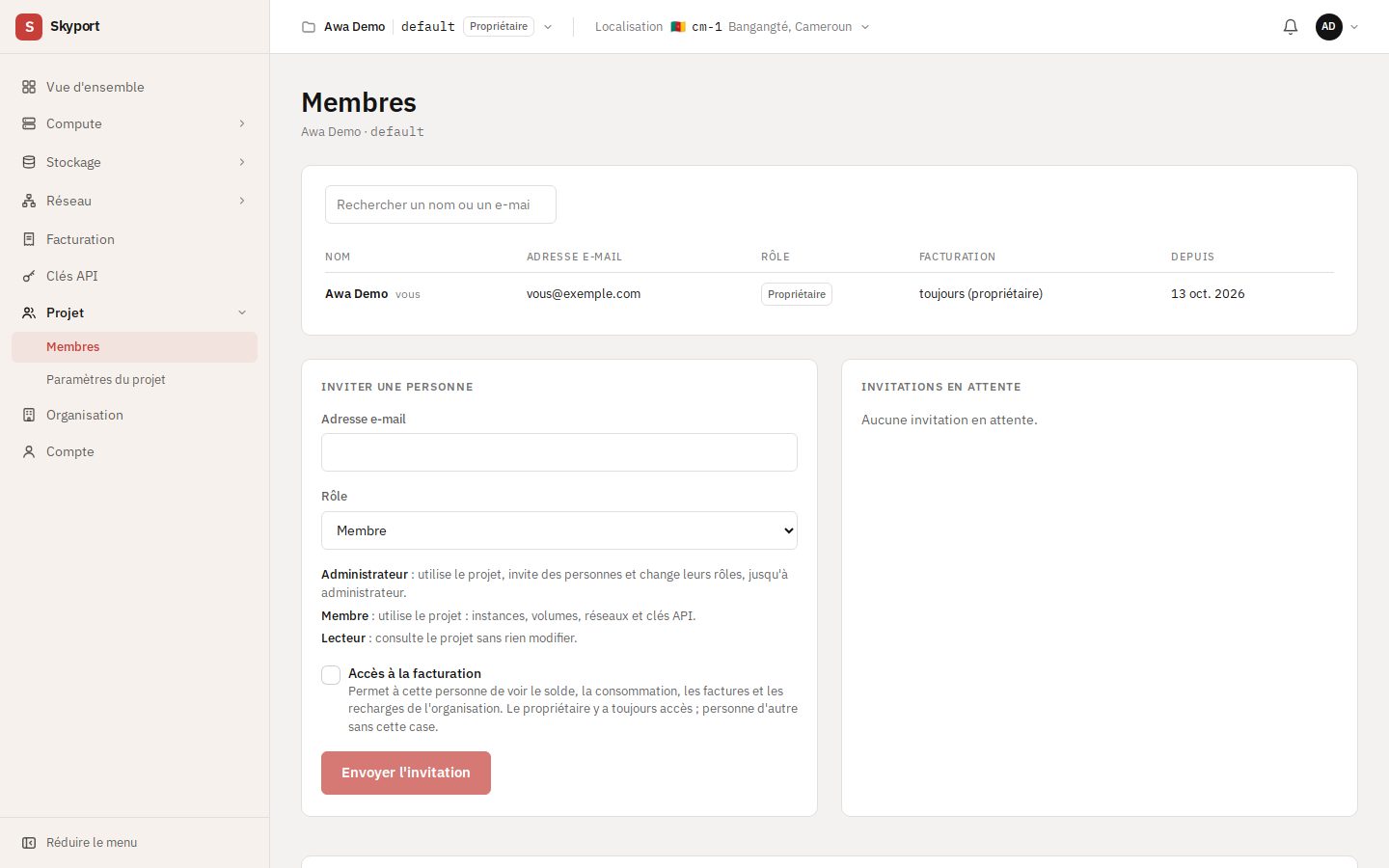Enable Accès à la facturation checkbox
1389x868 pixels.
pos(331,675)
